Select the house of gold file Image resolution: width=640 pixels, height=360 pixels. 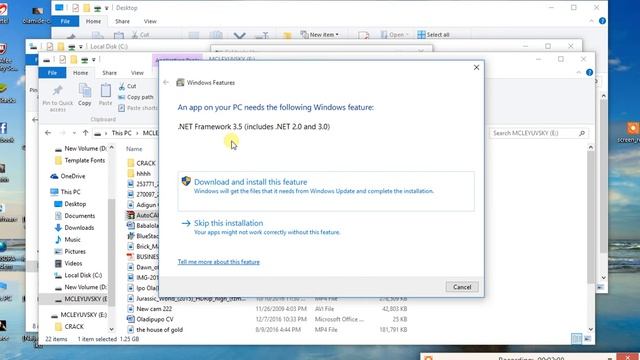(x=155, y=329)
